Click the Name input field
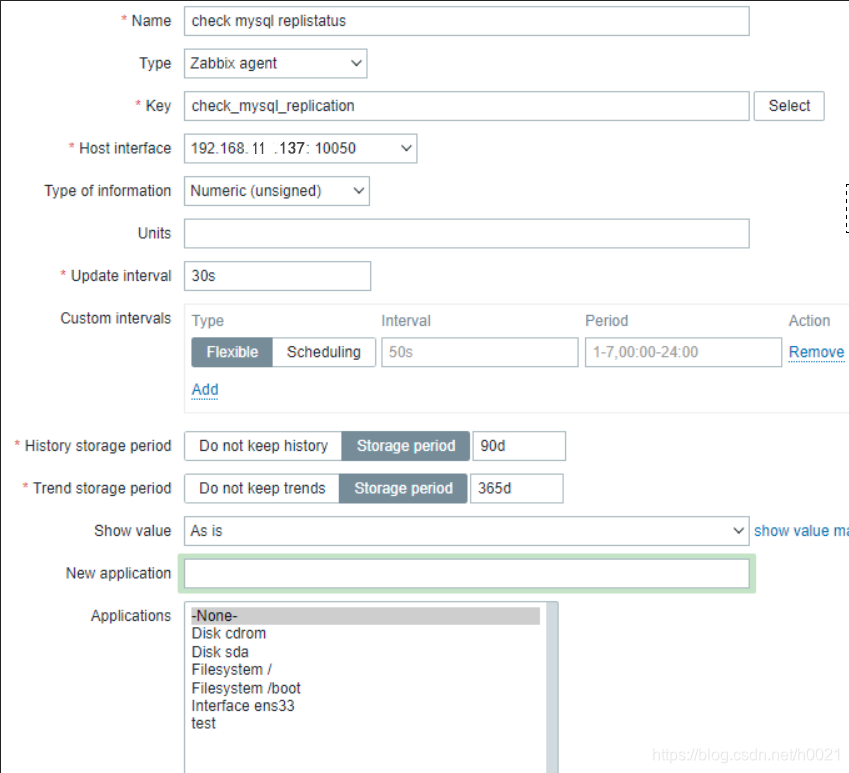849x773 pixels. (466, 21)
